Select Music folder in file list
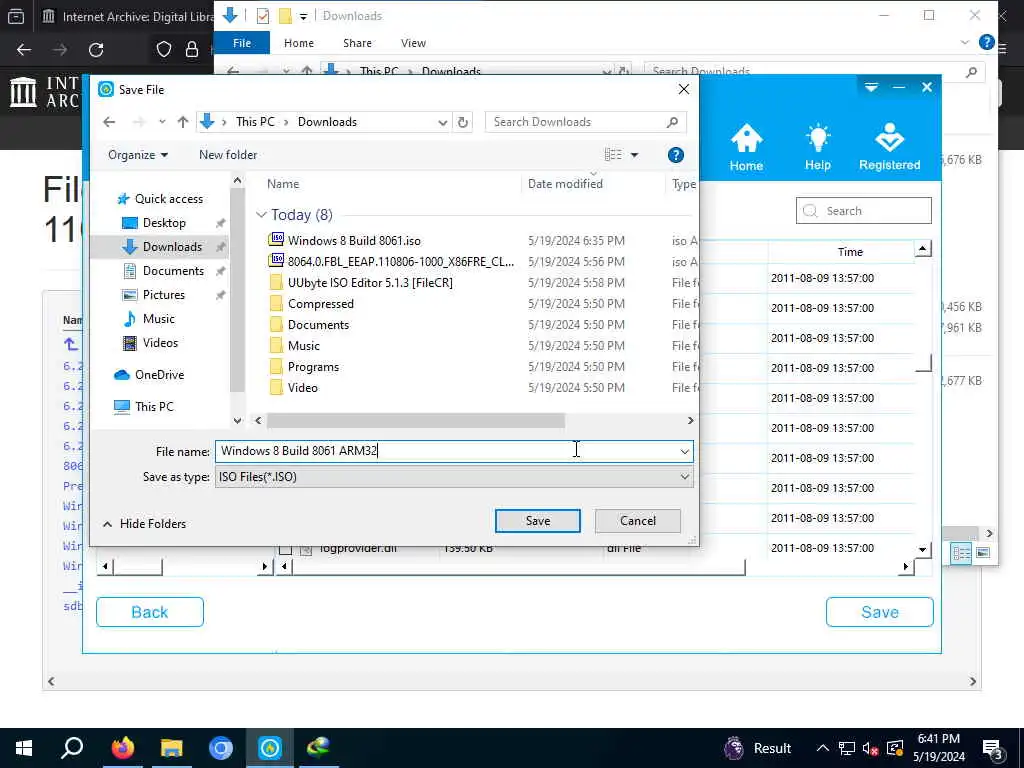The width and height of the screenshot is (1024, 768). coord(304,345)
